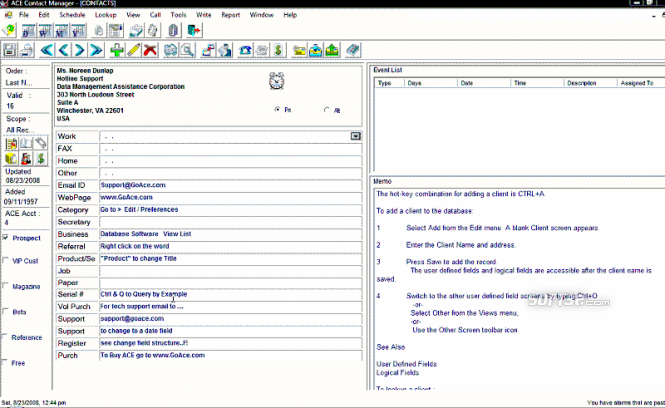
Task: Select the Alt address radio button
Action: pyautogui.click(x=326, y=110)
